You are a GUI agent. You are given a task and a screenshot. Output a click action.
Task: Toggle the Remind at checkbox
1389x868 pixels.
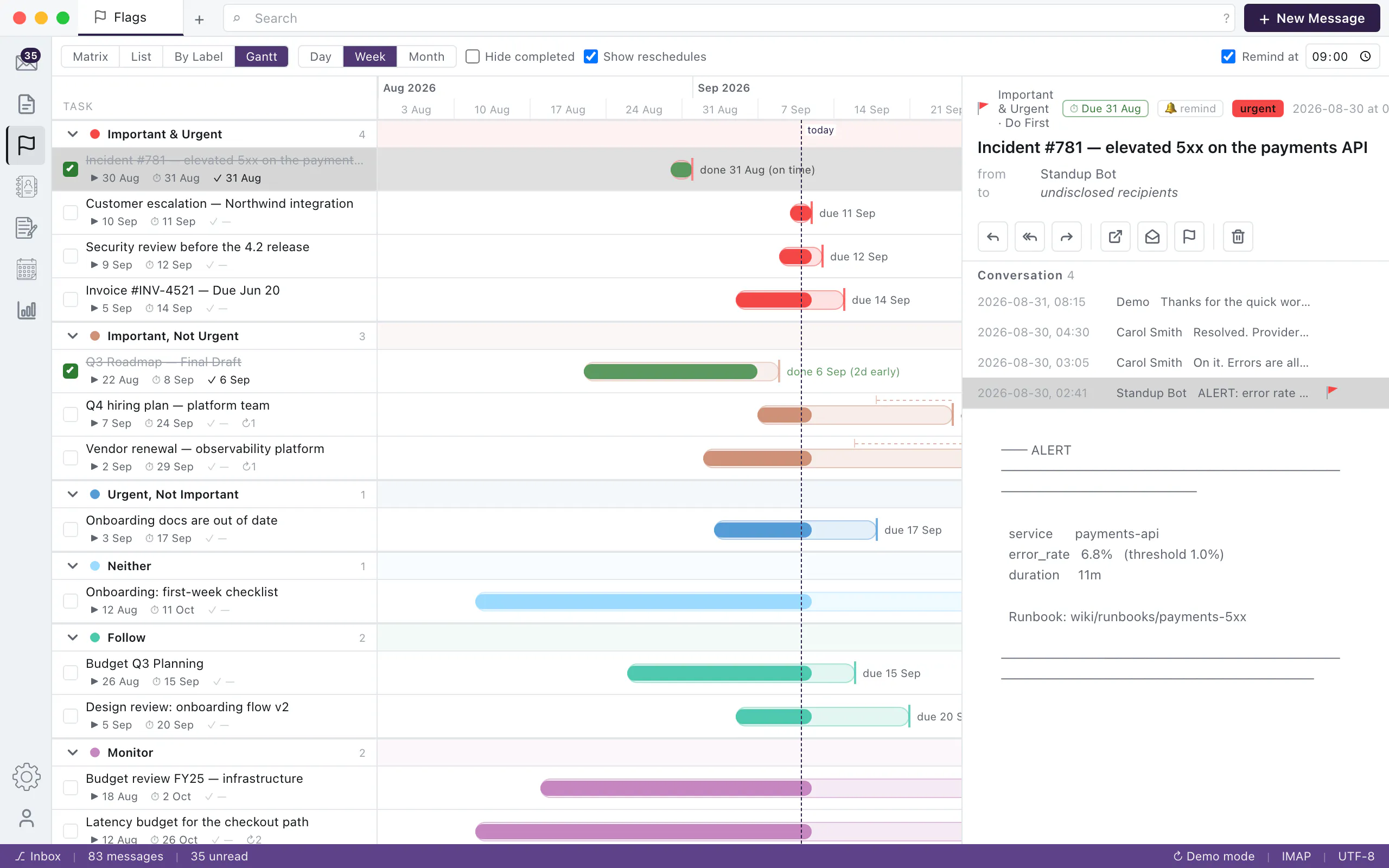pyautogui.click(x=1228, y=56)
